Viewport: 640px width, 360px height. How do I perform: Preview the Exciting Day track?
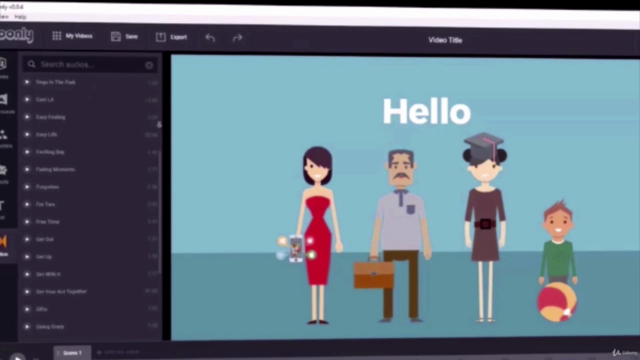pos(27,152)
